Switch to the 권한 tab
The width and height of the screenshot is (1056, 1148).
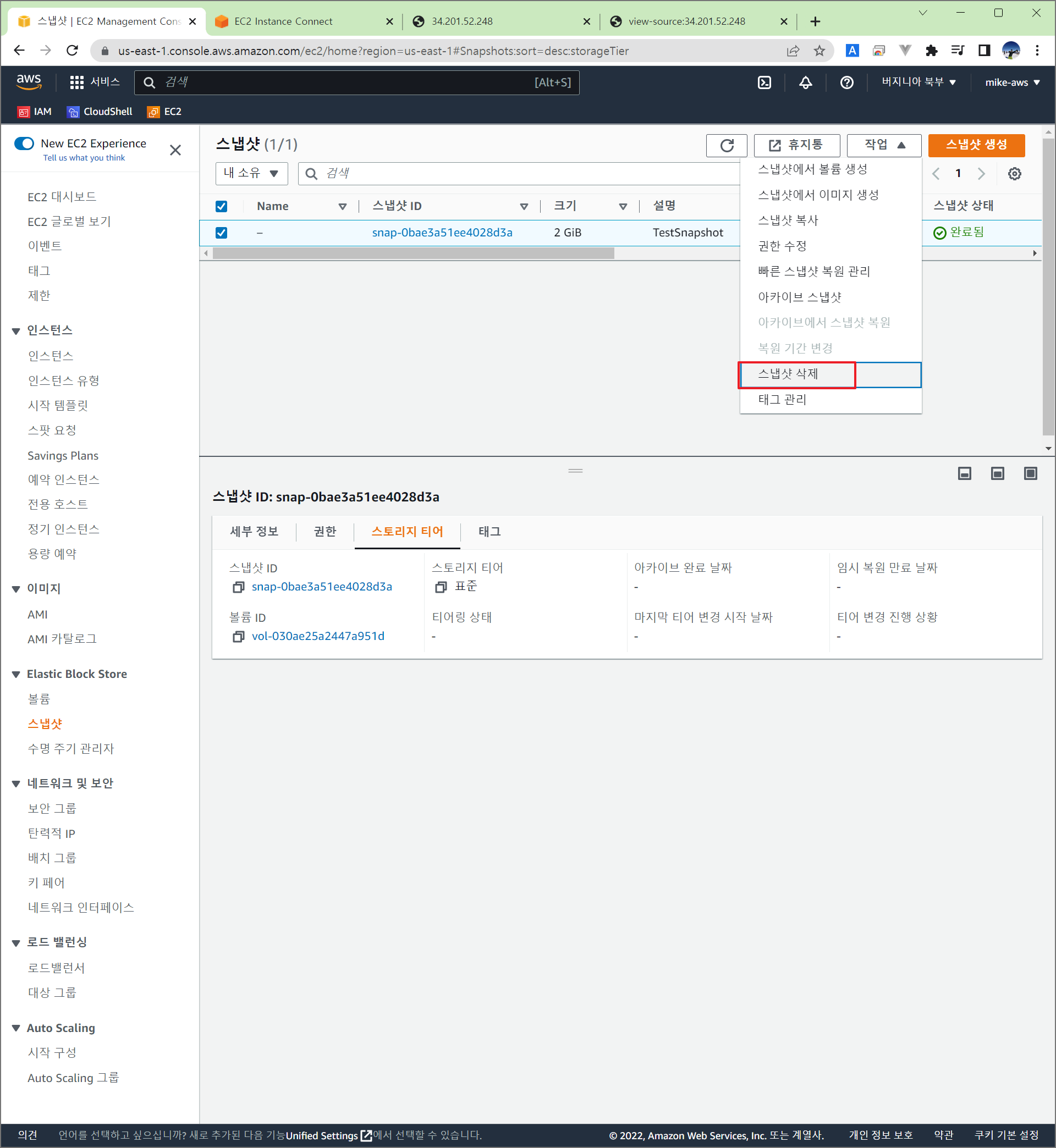coord(324,532)
